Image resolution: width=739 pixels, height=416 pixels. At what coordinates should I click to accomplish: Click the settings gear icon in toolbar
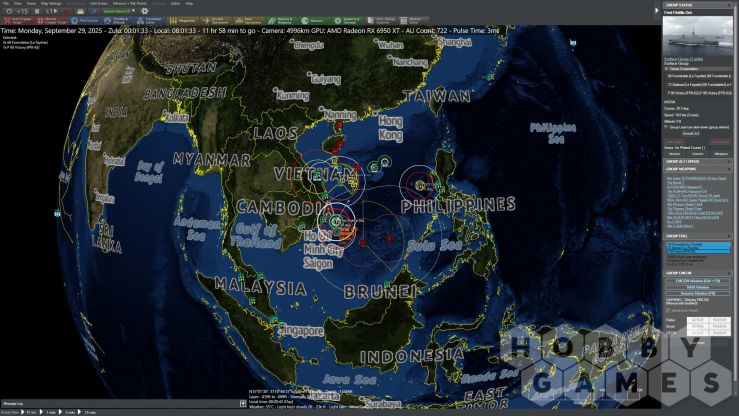point(145,11)
